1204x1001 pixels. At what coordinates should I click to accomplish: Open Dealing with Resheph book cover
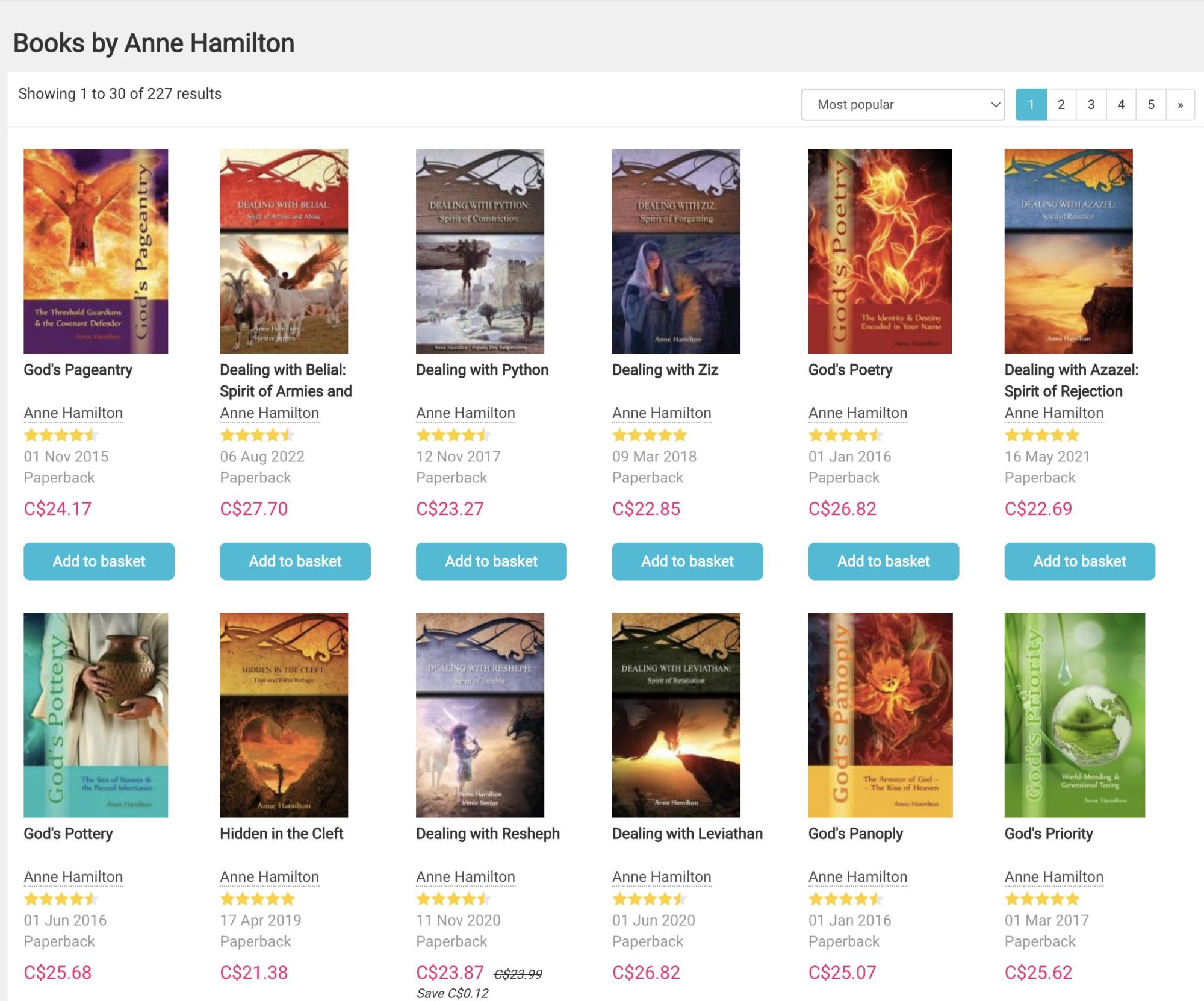click(480, 715)
